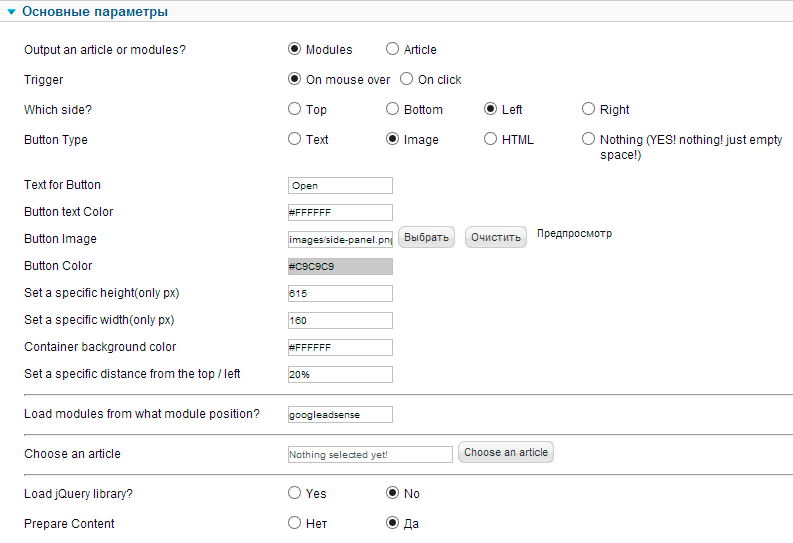Select the Article output radio button
This screenshot has width=793, height=543.
pos(392,49)
